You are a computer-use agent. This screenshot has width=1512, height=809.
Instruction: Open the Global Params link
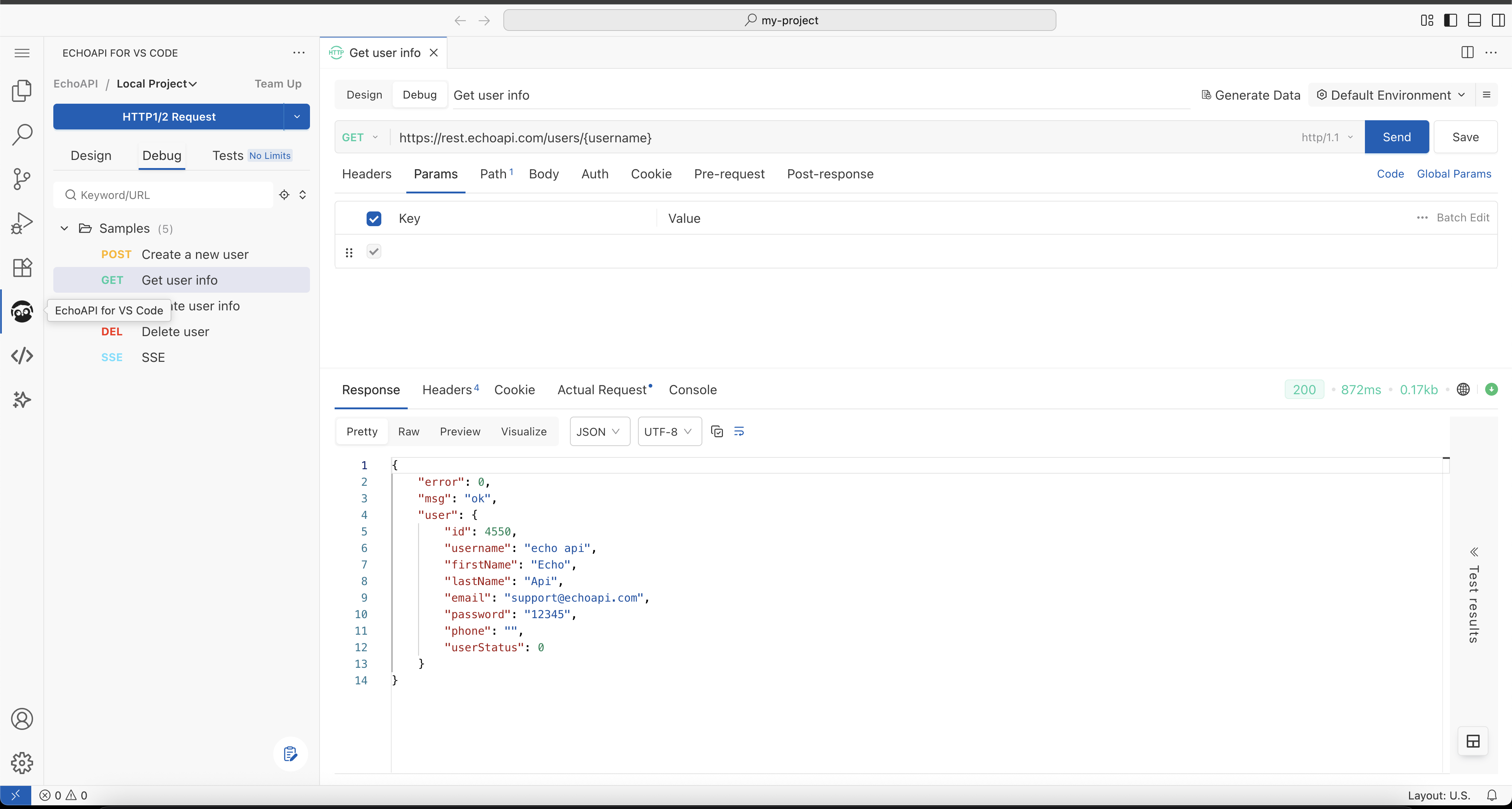[x=1454, y=174]
